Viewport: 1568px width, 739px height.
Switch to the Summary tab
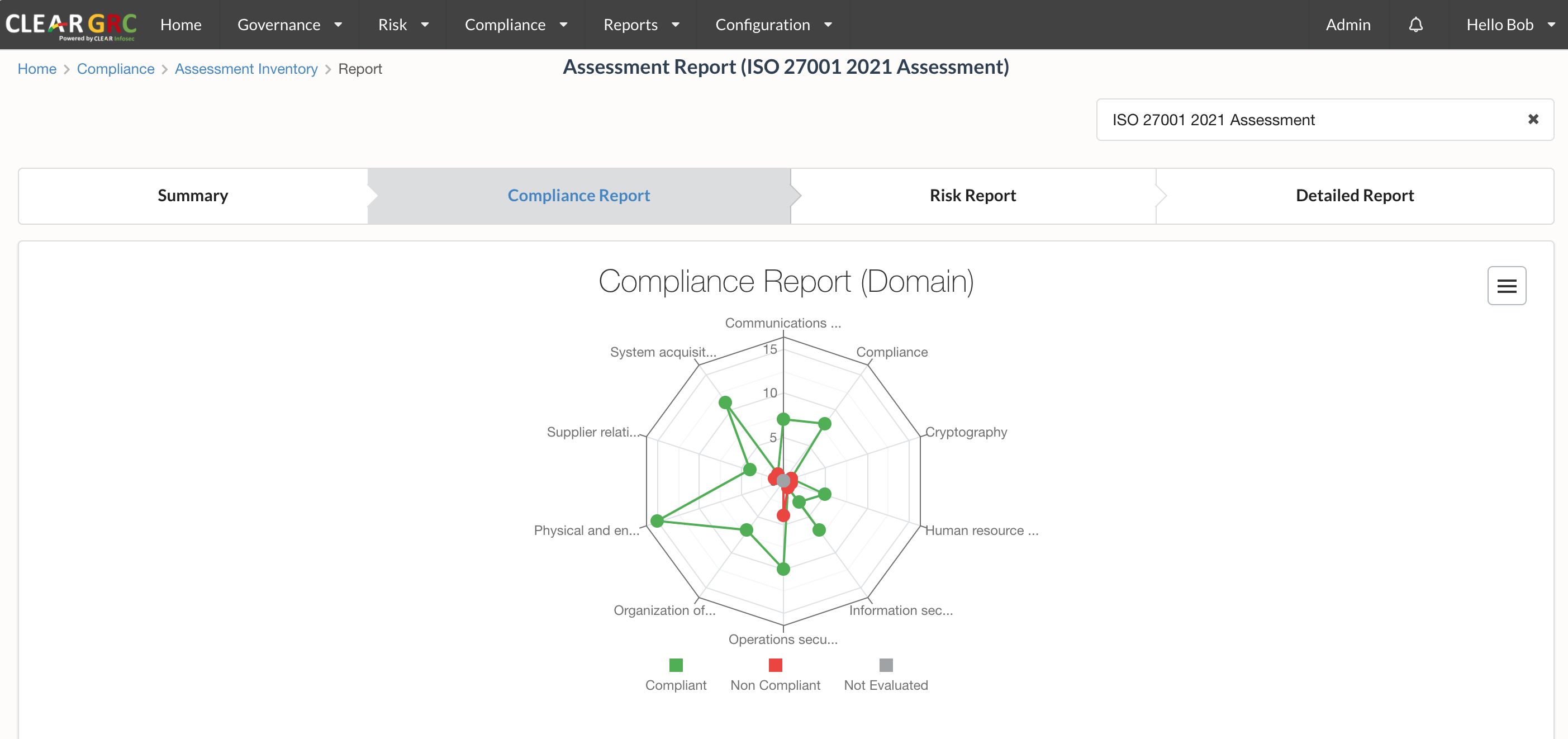[193, 196]
